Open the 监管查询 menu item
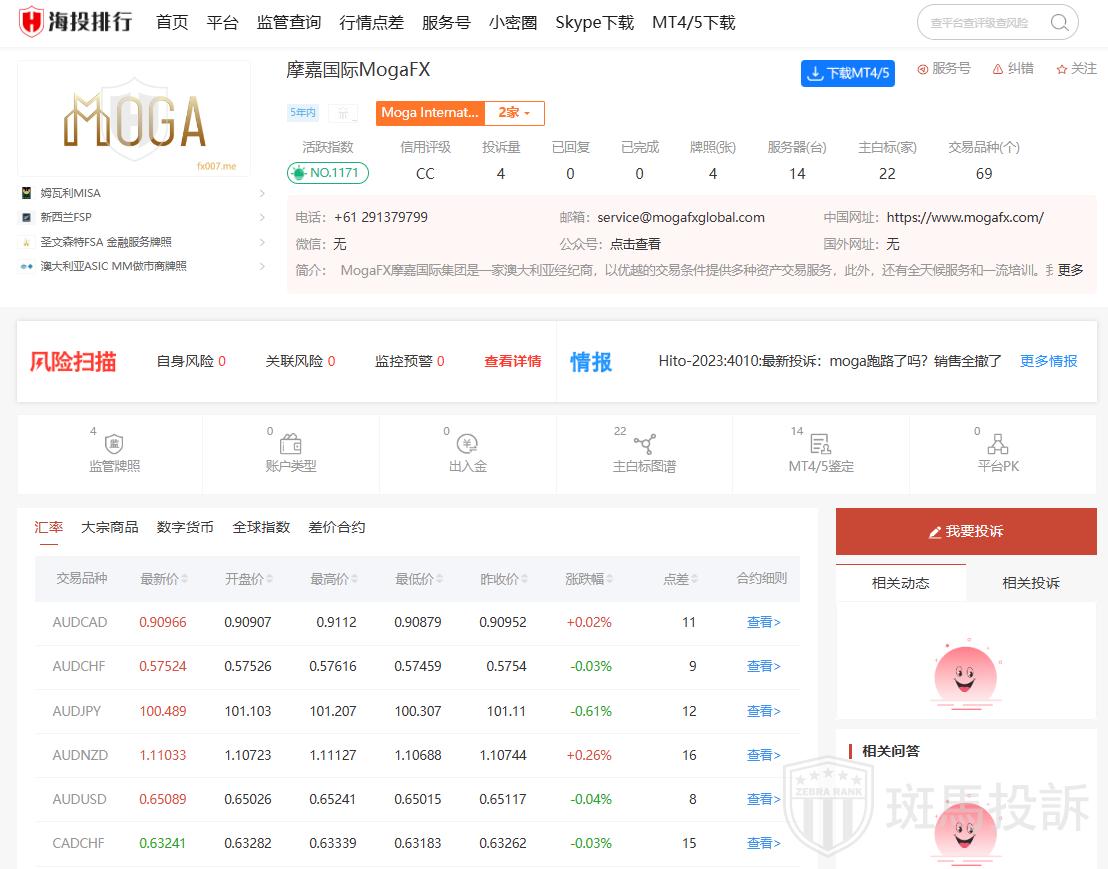This screenshot has height=869, width=1108. click(x=288, y=22)
